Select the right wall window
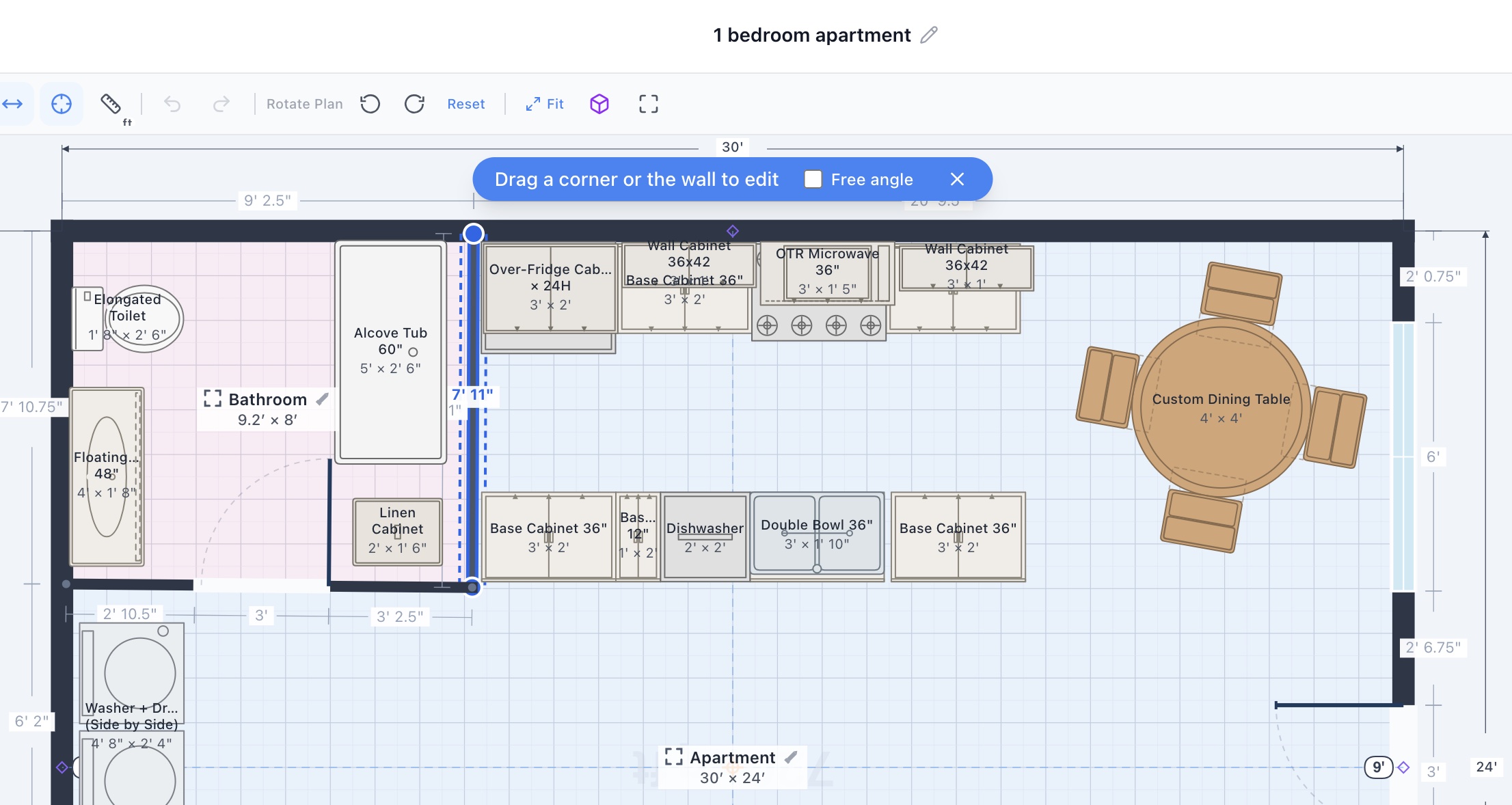The image size is (1512, 805). (1403, 456)
